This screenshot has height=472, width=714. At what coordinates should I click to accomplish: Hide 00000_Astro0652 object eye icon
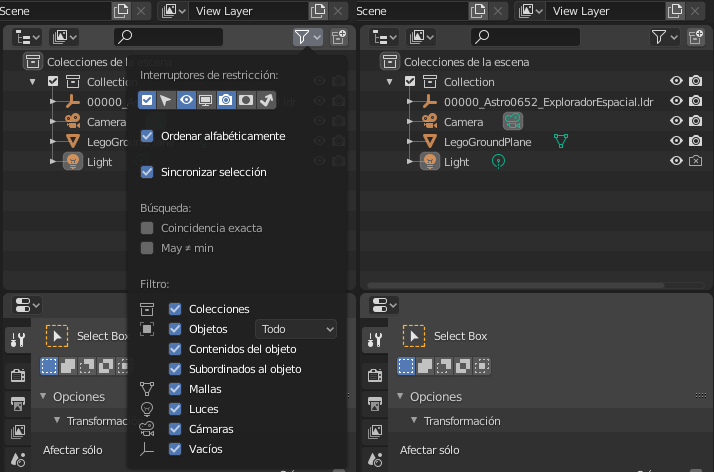point(676,101)
